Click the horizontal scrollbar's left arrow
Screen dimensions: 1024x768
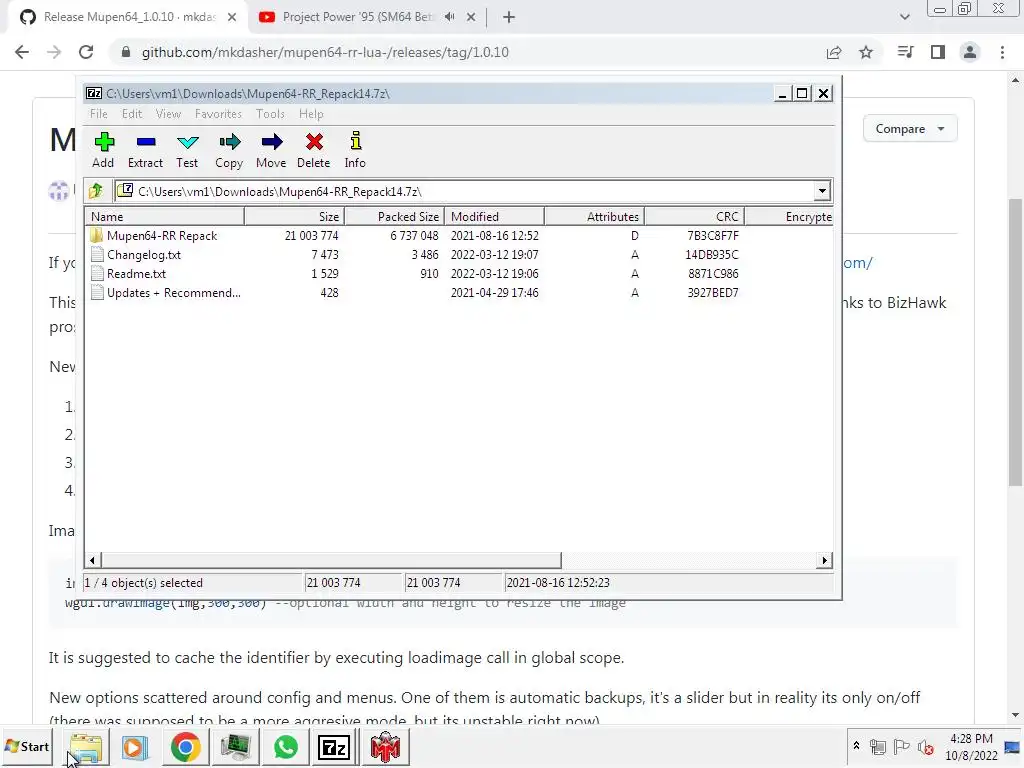click(93, 560)
